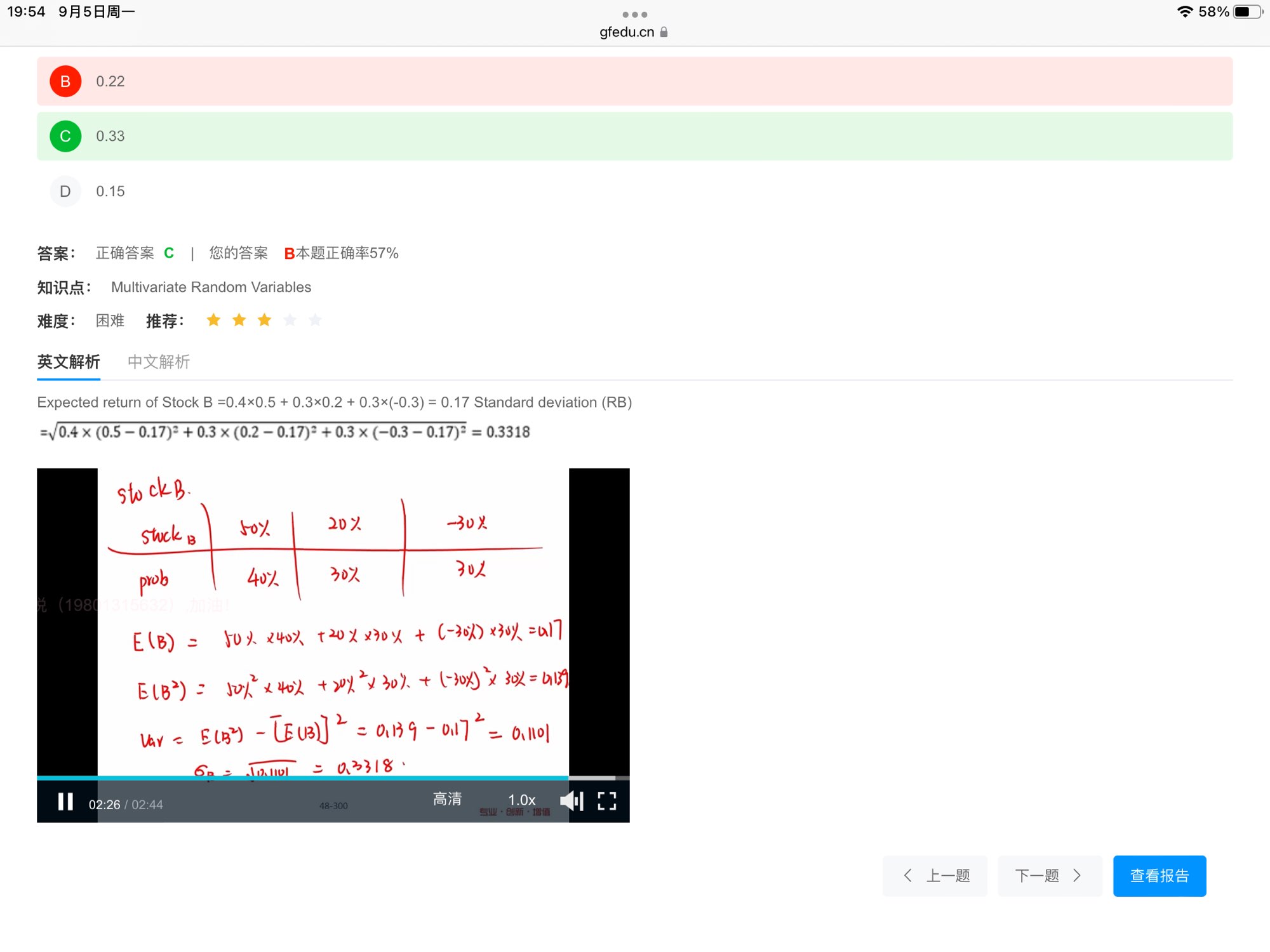
Task: Click the third recommendation star
Action: [x=264, y=320]
